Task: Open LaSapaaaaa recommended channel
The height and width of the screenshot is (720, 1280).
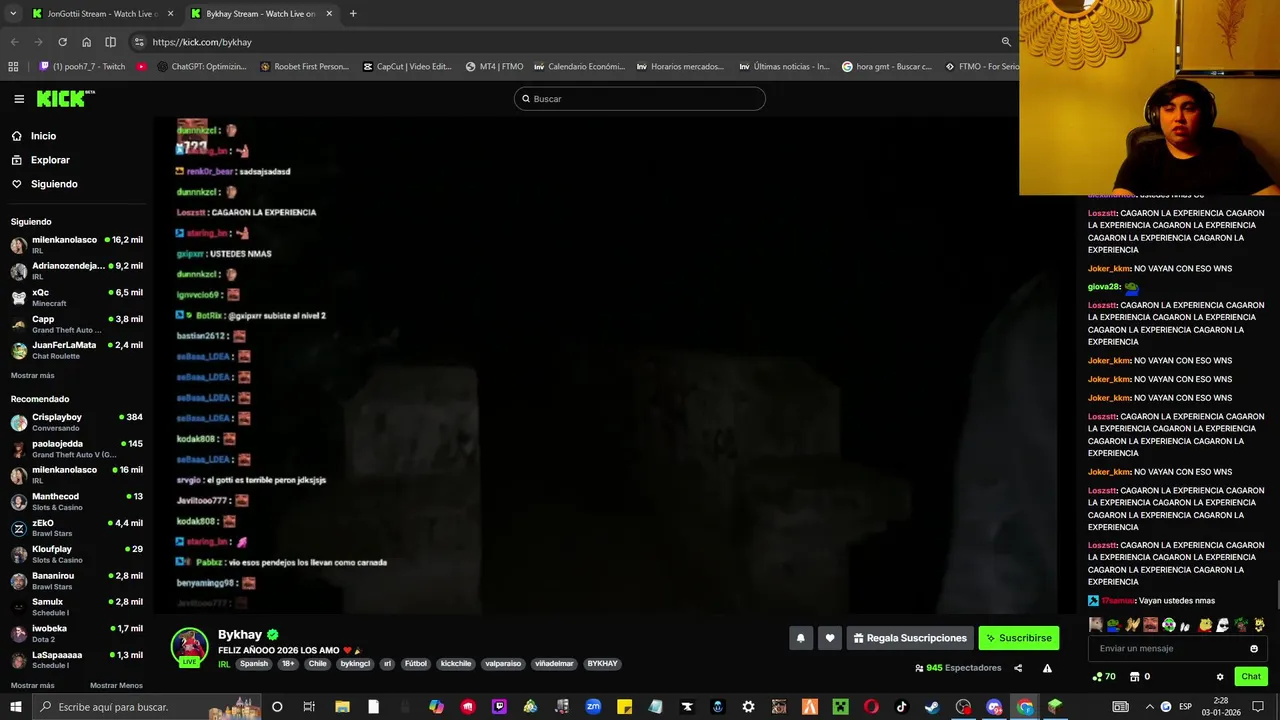Action: click(76, 660)
